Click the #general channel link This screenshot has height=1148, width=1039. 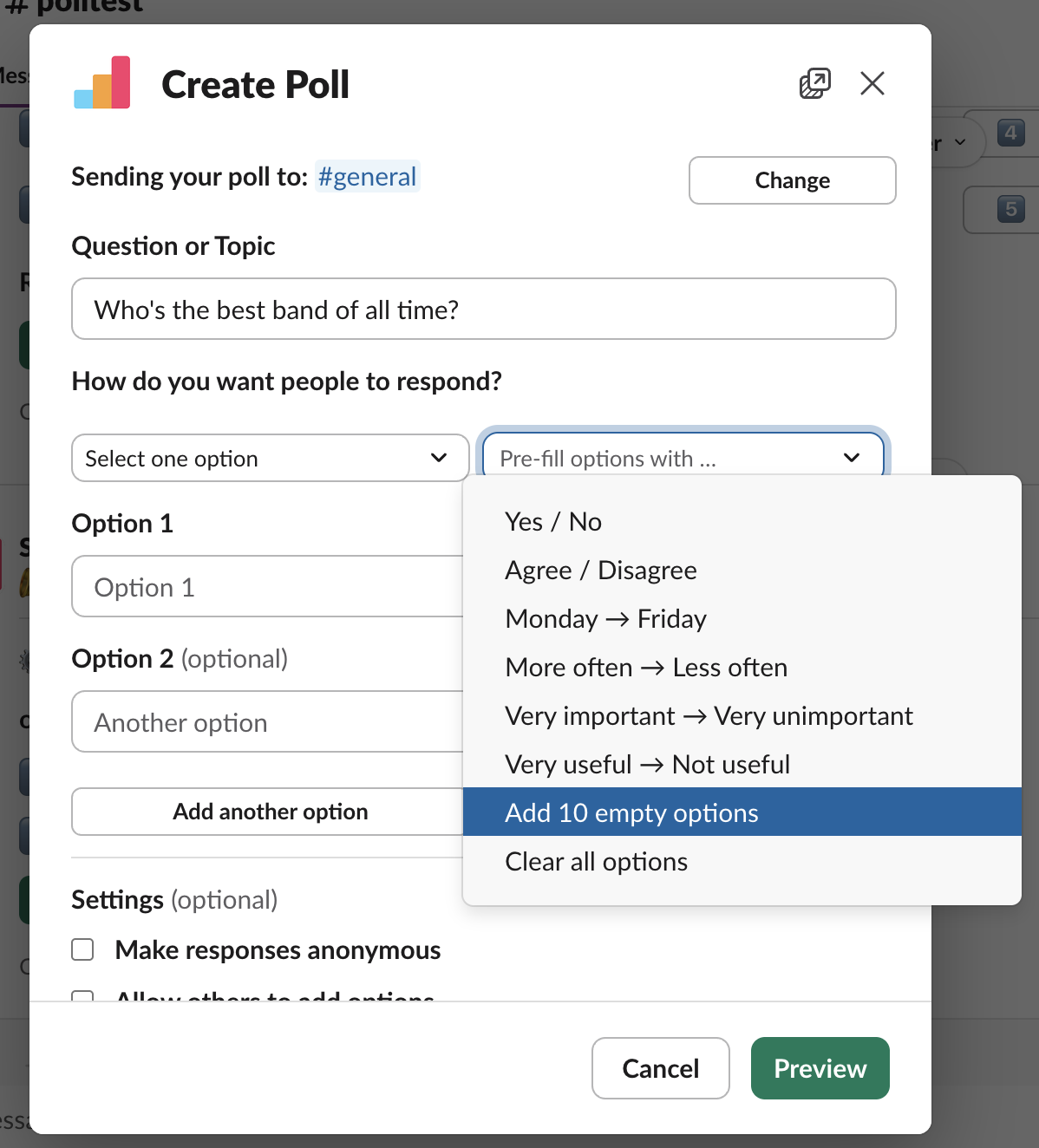tap(367, 177)
